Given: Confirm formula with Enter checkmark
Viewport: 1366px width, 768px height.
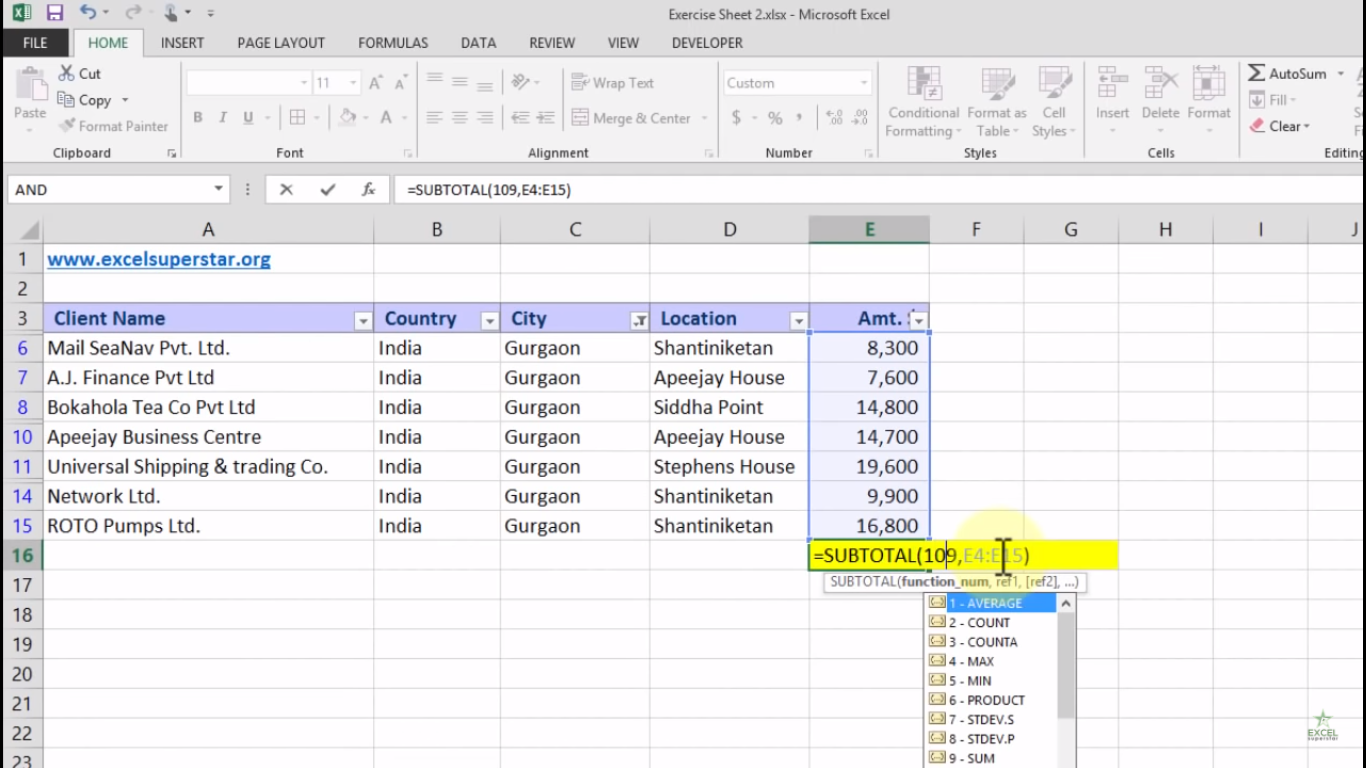Looking at the screenshot, I should coord(327,189).
